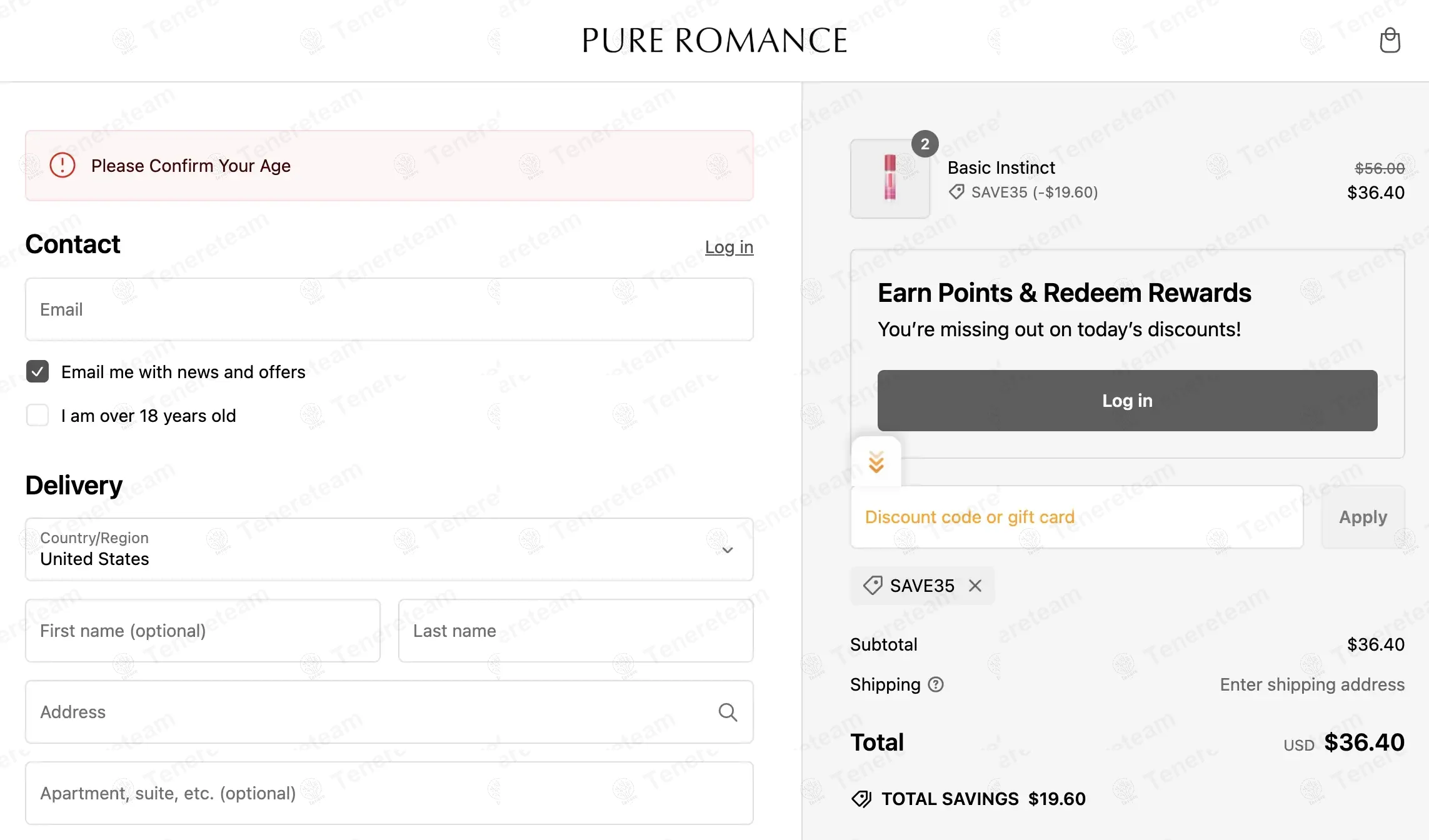Uncheck Email me with news and offers

pyautogui.click(x=38, y=372)
